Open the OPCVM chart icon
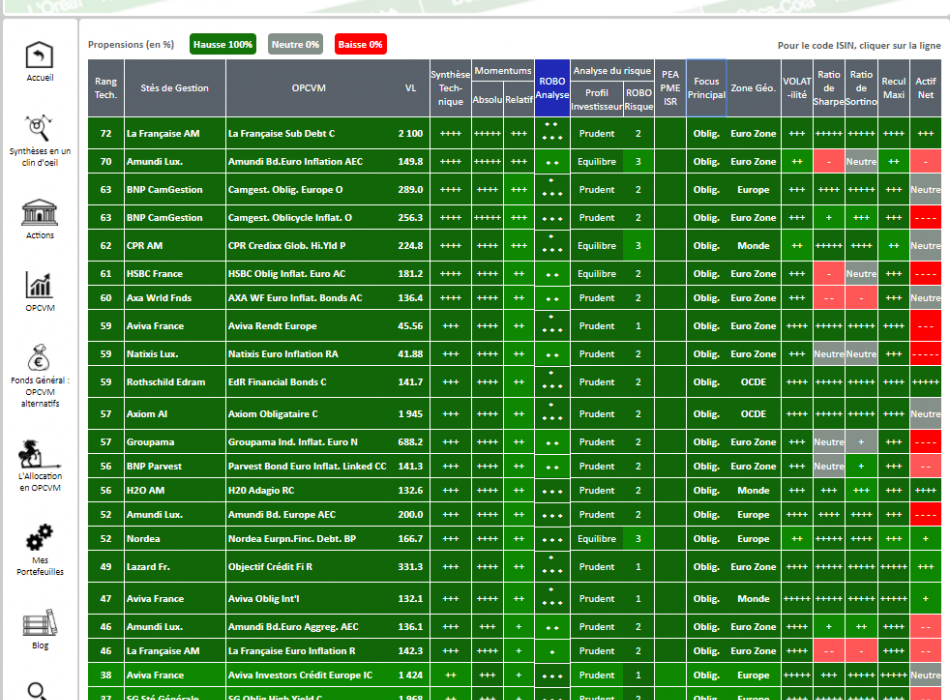This screenshot has width=950, height=700. click(x=39, y=284)
